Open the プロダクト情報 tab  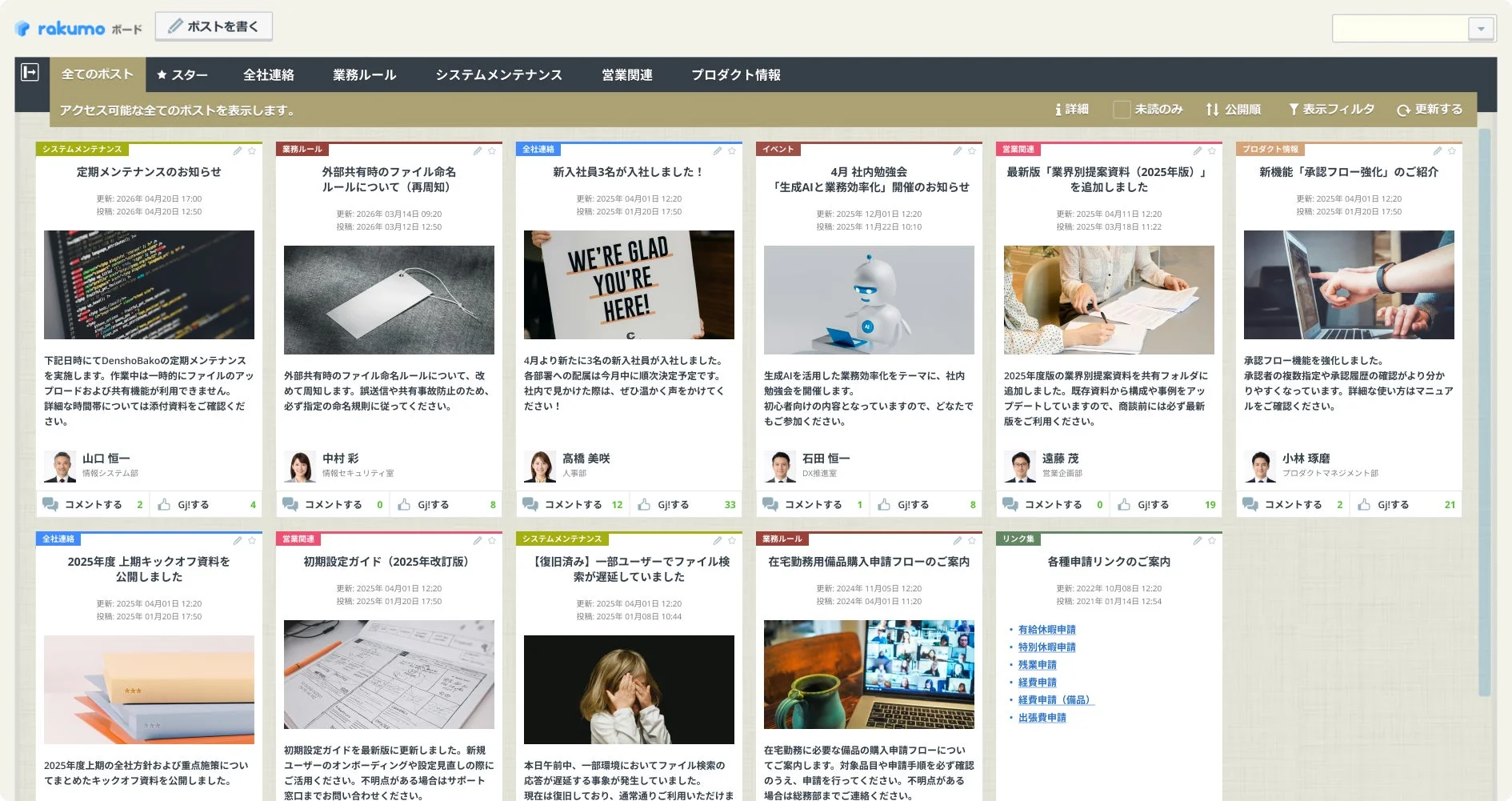(x=736, y=74)
